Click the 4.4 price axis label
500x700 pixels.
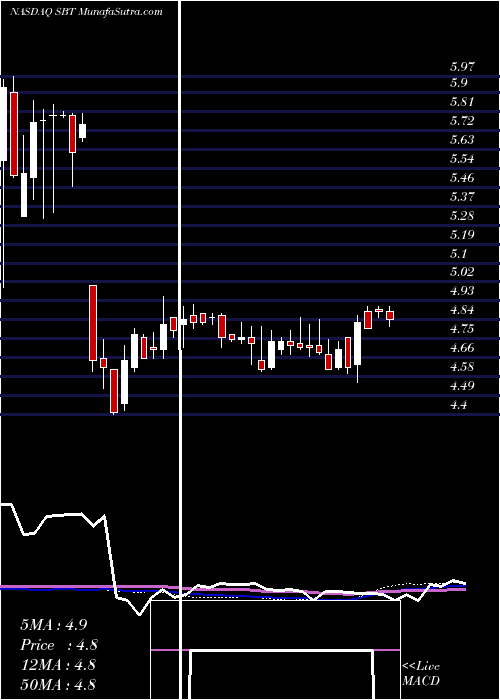coord(458,405)
